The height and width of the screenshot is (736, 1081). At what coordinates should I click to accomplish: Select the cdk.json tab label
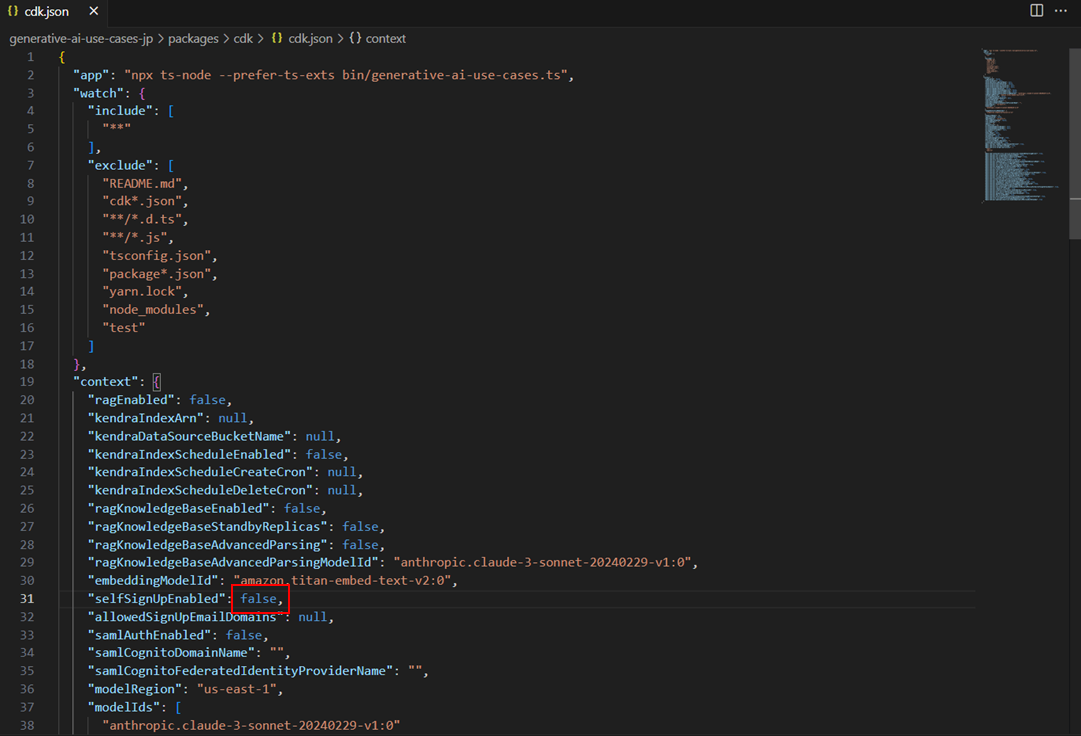point(47,12)
